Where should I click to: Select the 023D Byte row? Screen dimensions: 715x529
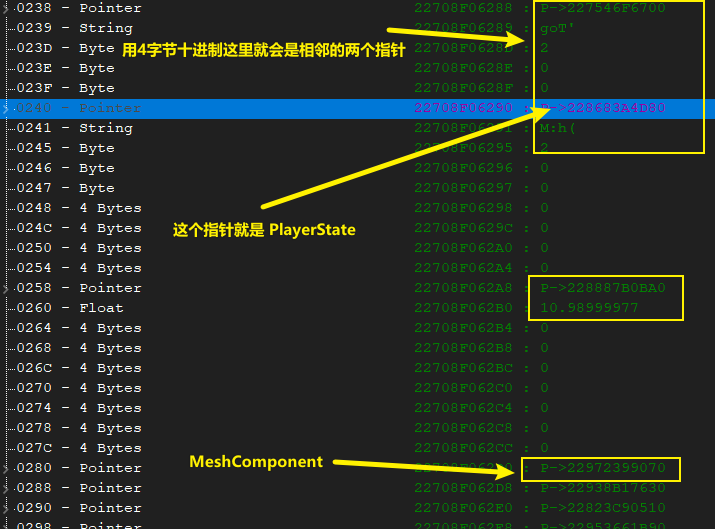click(x=65, y=48)
